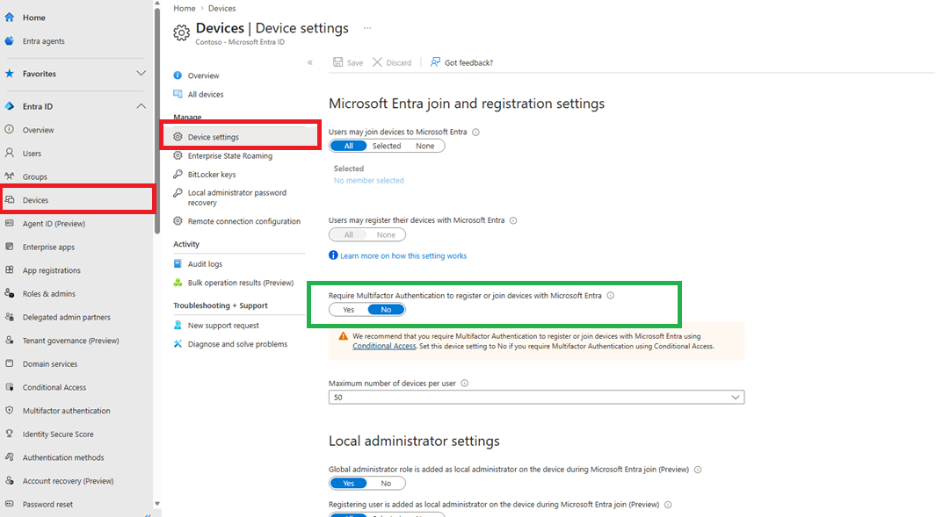
Task: Open the Groups icon in the sidebar
Action: [9, 176]
